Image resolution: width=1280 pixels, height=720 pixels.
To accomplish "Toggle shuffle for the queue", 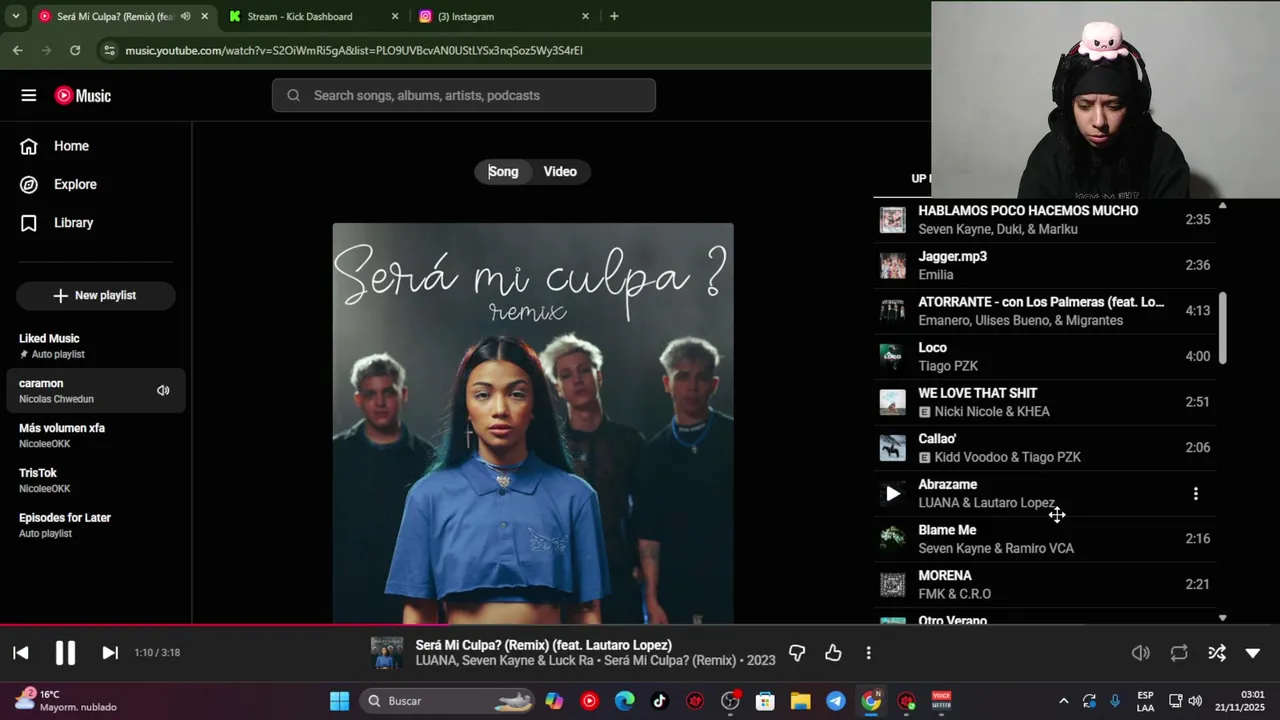I will 1216,653.
